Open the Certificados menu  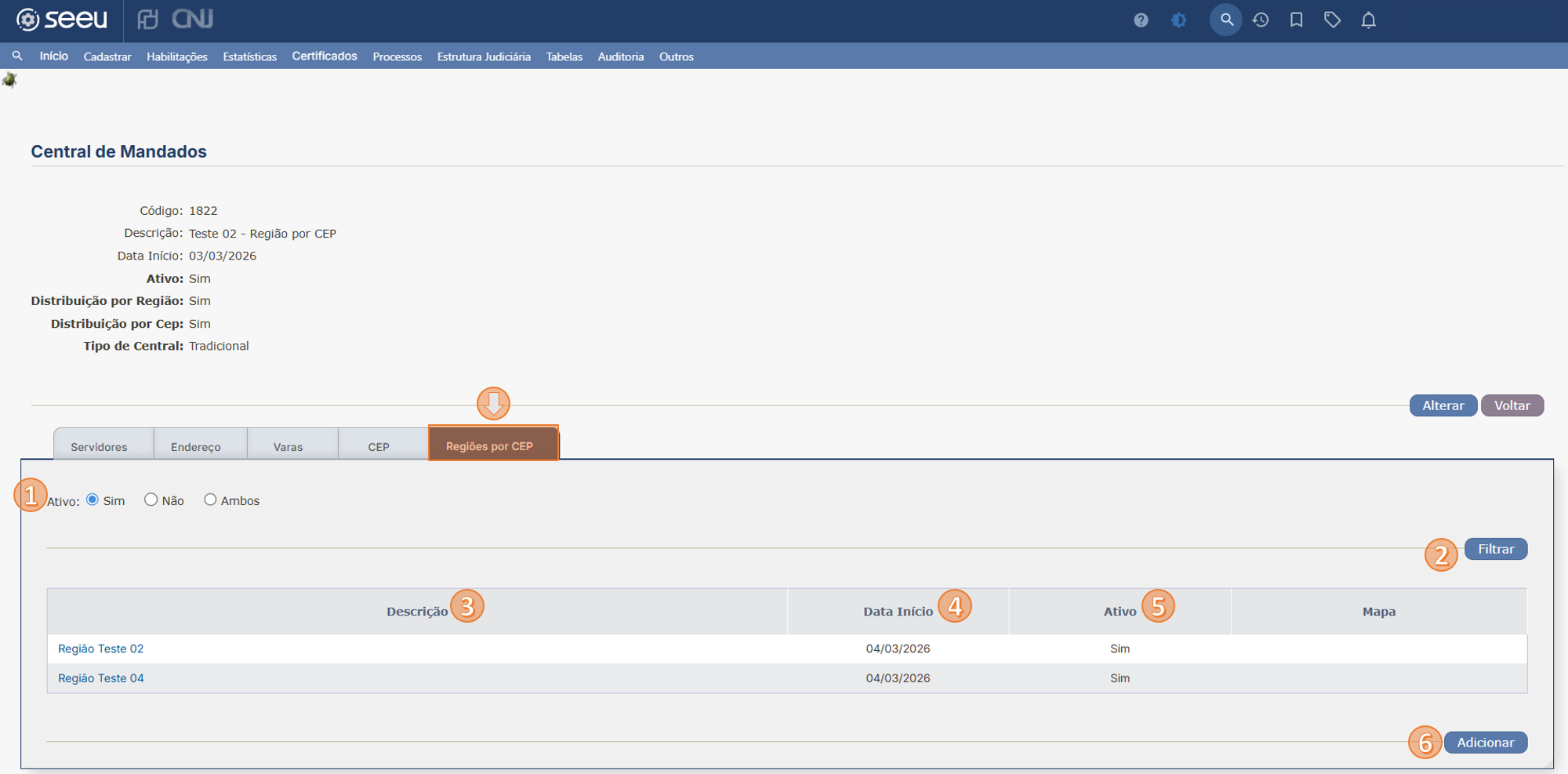pyautogui.click(x=325, y=56)
